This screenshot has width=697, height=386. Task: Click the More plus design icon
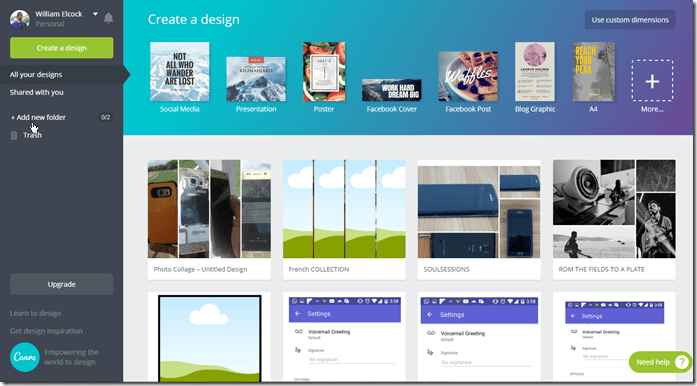pos(652,81)
